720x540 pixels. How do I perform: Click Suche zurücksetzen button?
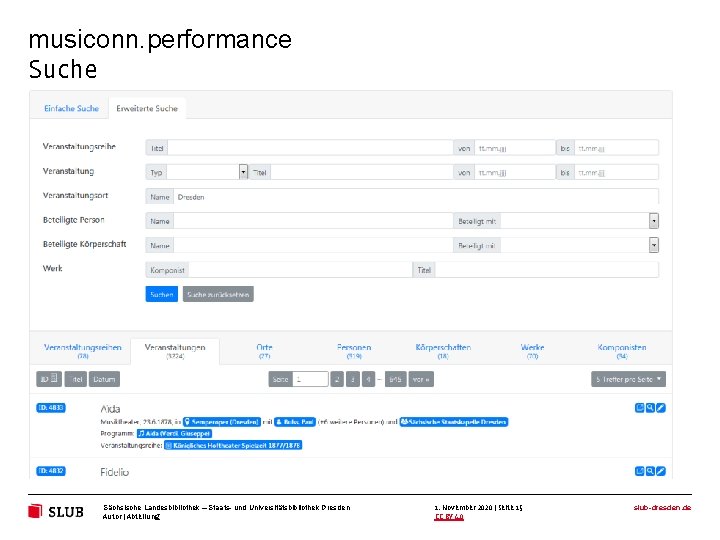tap(218, 294)
